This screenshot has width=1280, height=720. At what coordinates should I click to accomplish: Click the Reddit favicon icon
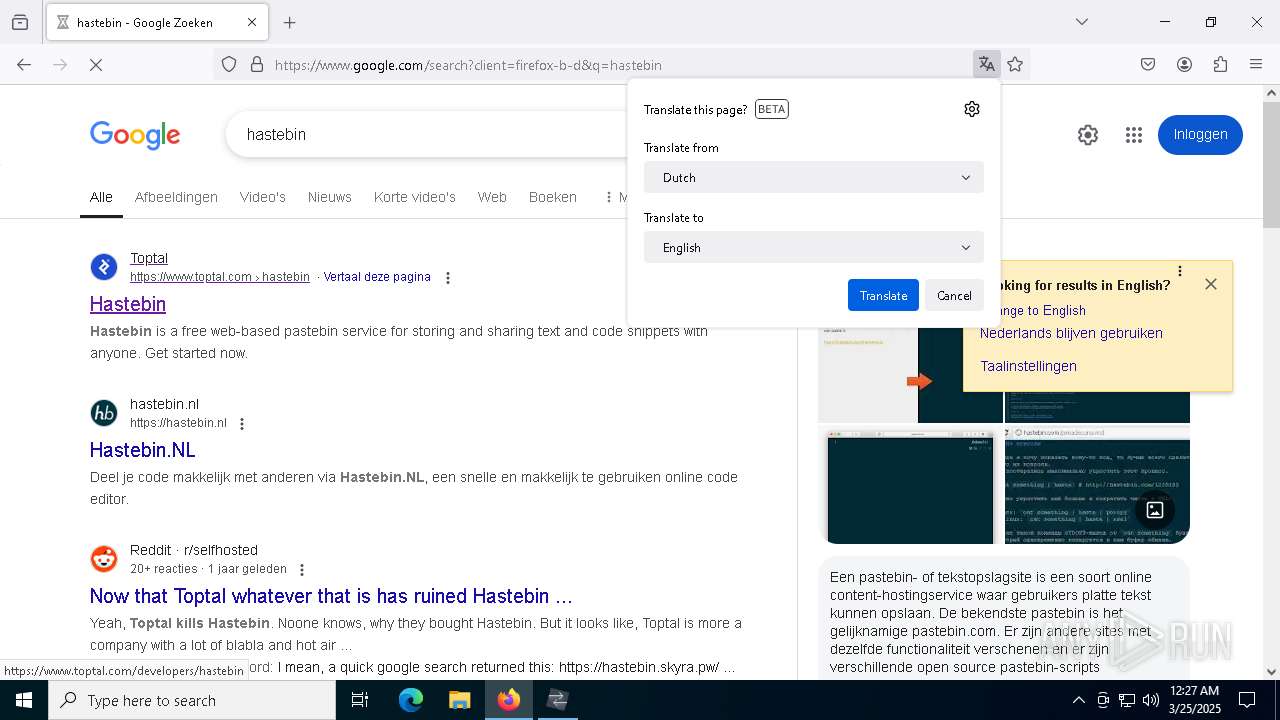(x=104, y=559)
